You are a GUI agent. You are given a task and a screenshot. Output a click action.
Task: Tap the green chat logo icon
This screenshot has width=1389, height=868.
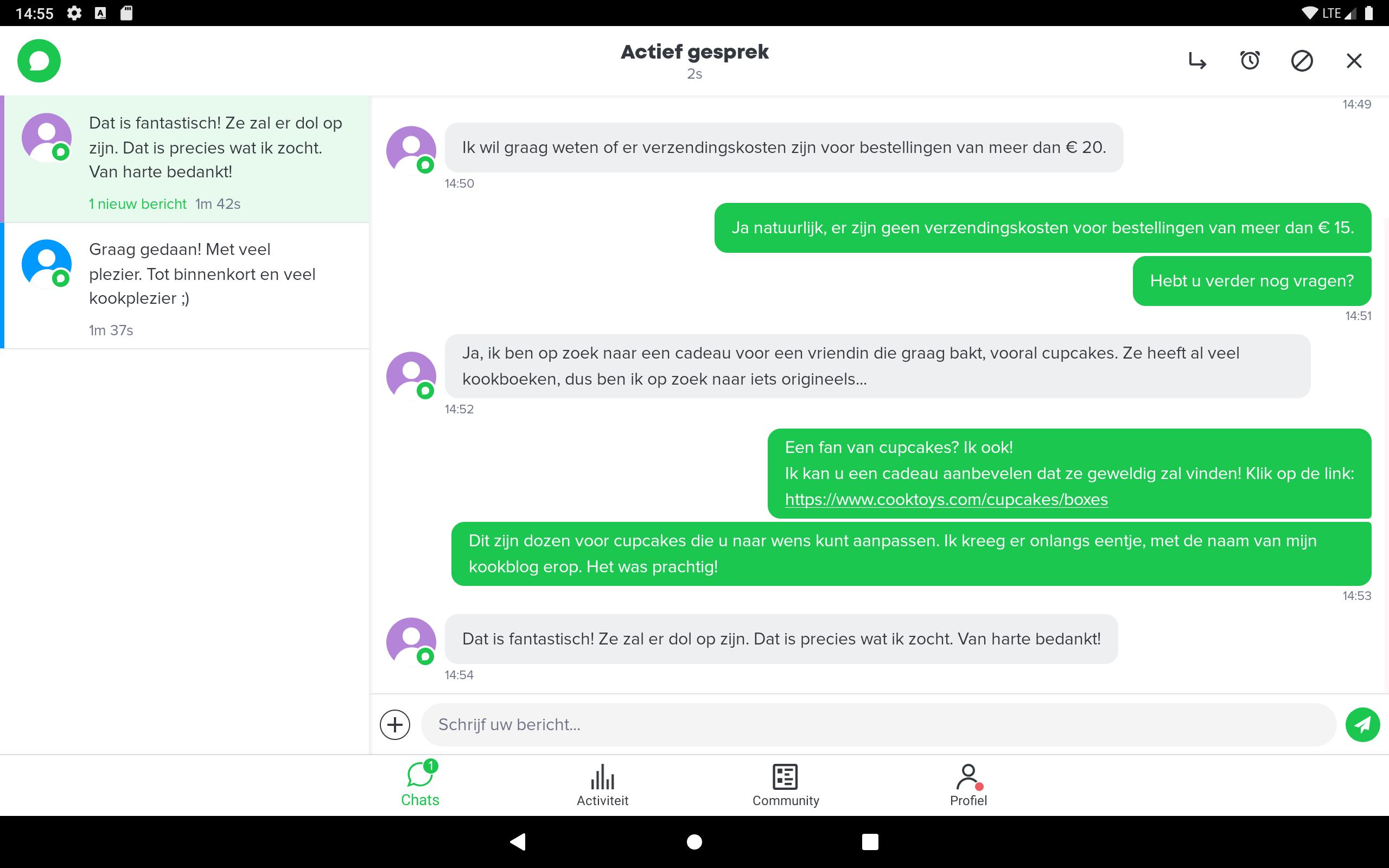[x=39, y=60]
